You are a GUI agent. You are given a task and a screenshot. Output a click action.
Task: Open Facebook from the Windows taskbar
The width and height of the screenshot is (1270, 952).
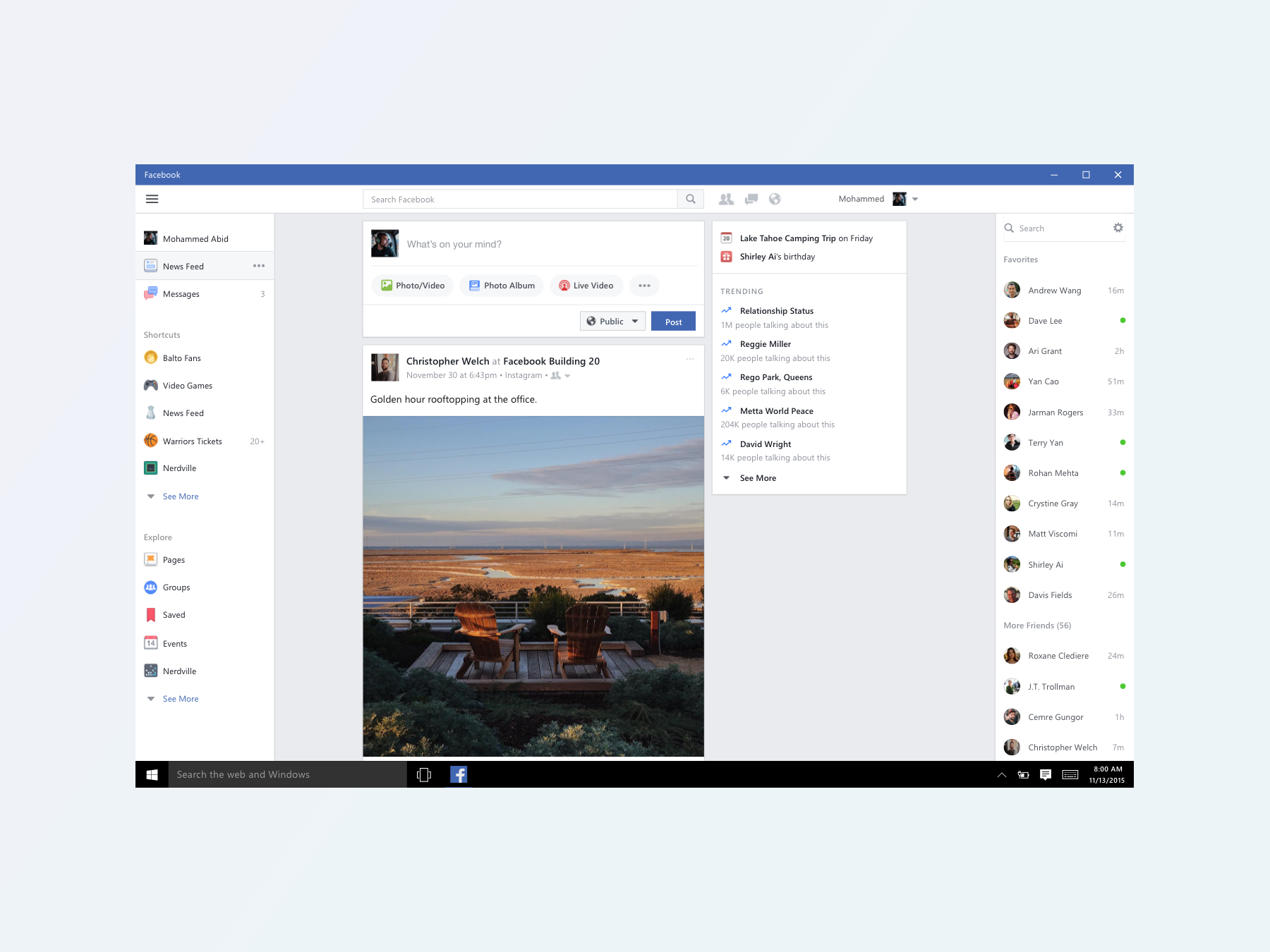pyautogui.click(x=459, y=774)
